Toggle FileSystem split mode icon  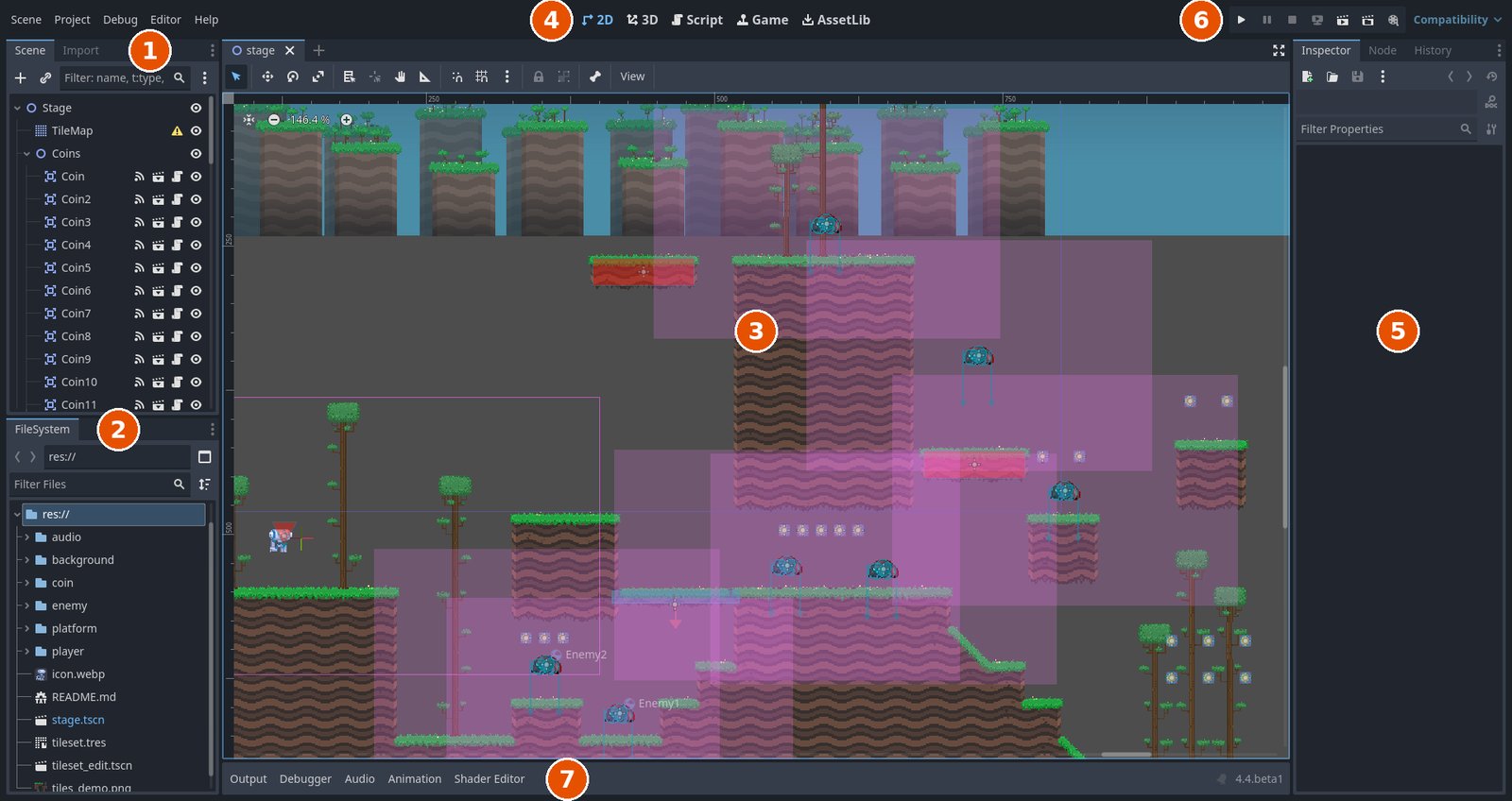205,456
